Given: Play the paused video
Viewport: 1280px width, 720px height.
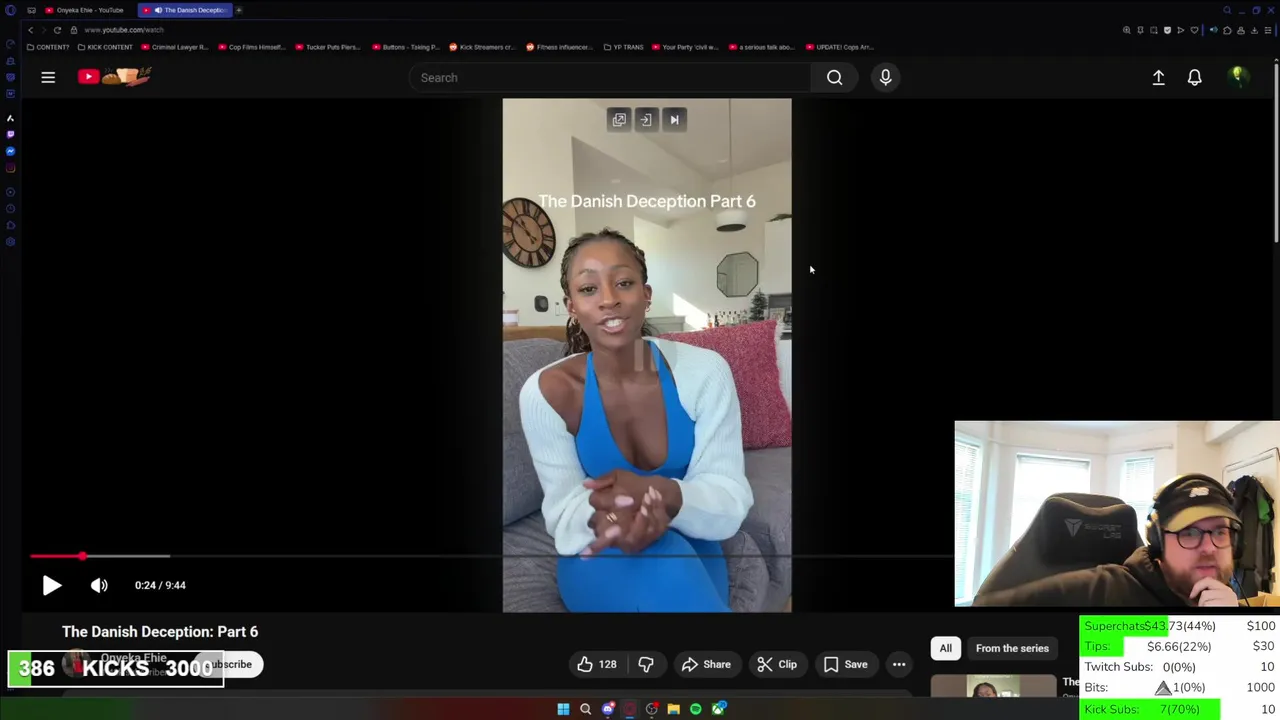Looking at the screenshot, I should pos(52,586).
